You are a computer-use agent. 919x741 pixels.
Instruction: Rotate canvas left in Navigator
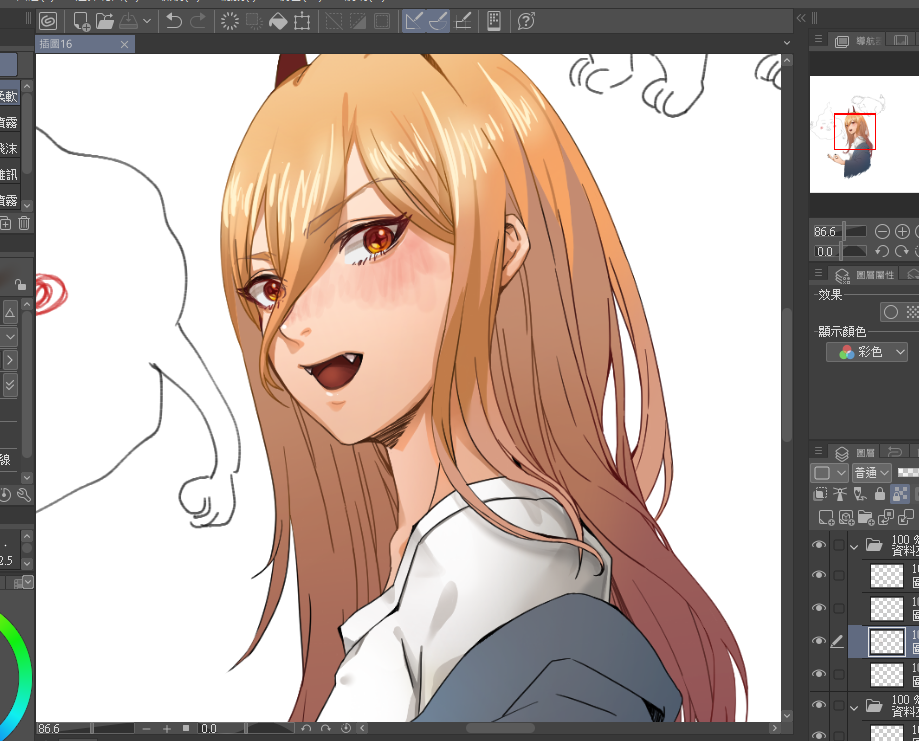(x=882, y=251)
